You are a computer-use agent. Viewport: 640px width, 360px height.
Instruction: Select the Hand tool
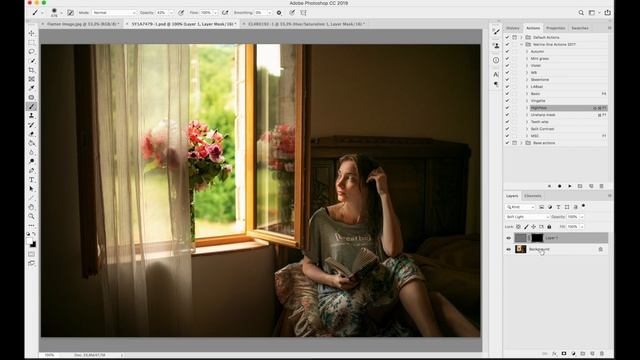point(31,207)
